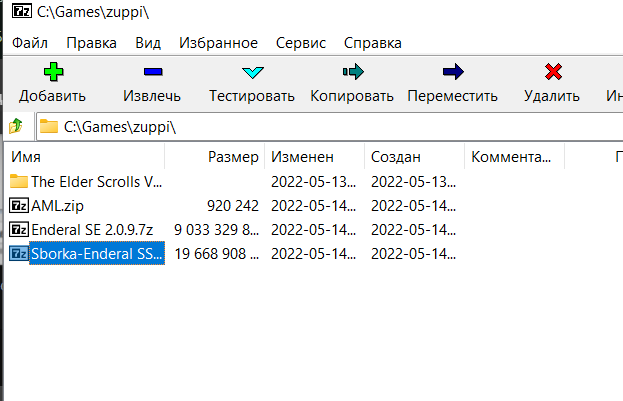Sort by Изменен column header
This screenshot has height=401, width=623.
coord(314,157)
